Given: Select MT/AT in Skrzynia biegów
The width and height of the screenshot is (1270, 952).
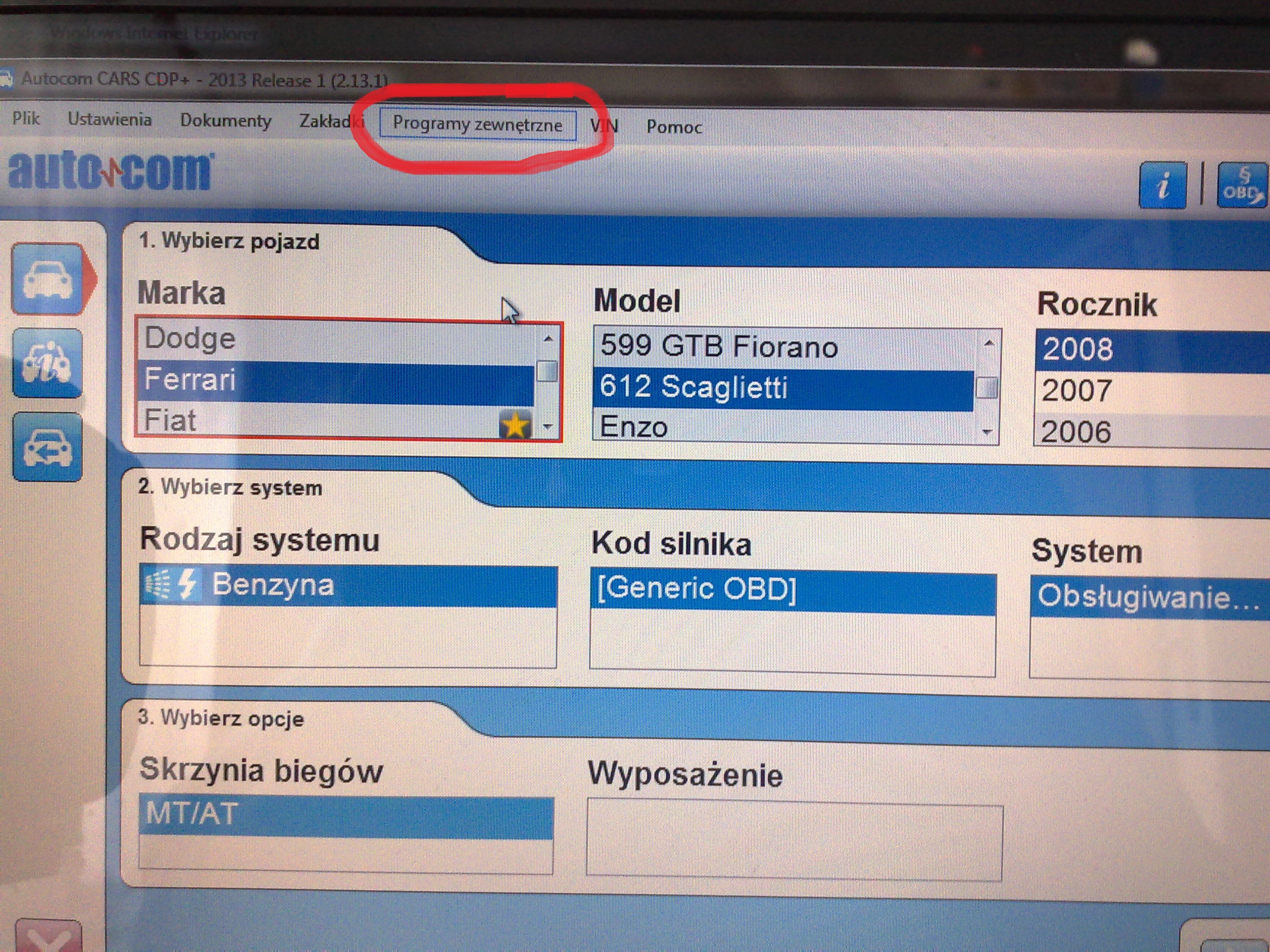Looking at the screenshot, I should 346,817.
